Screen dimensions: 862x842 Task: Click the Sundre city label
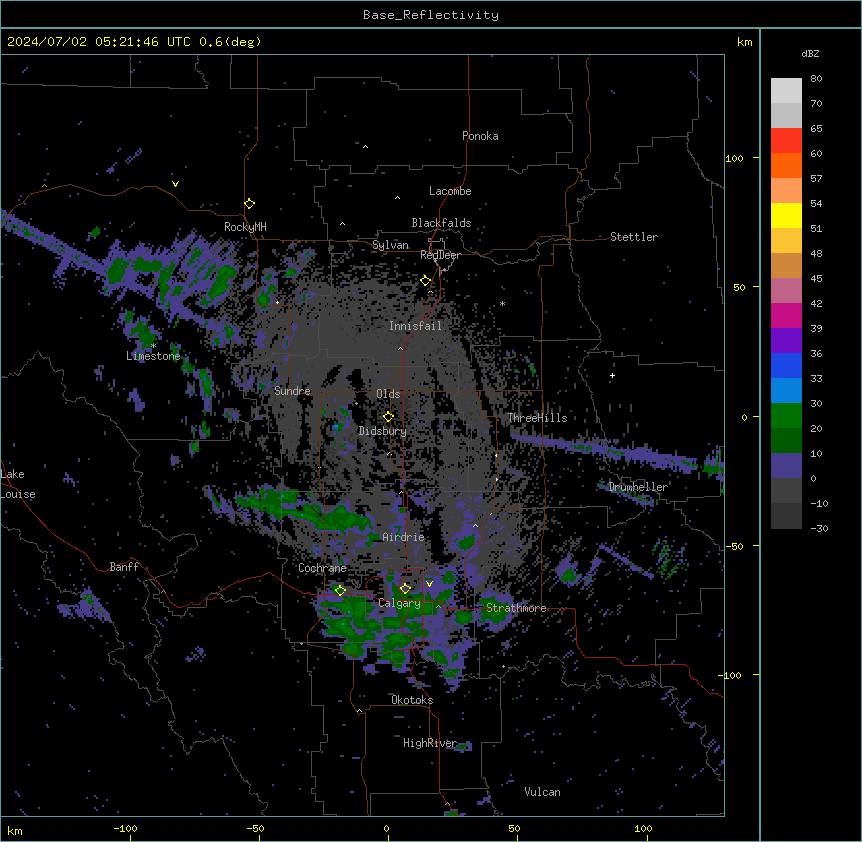coord(292,391)
